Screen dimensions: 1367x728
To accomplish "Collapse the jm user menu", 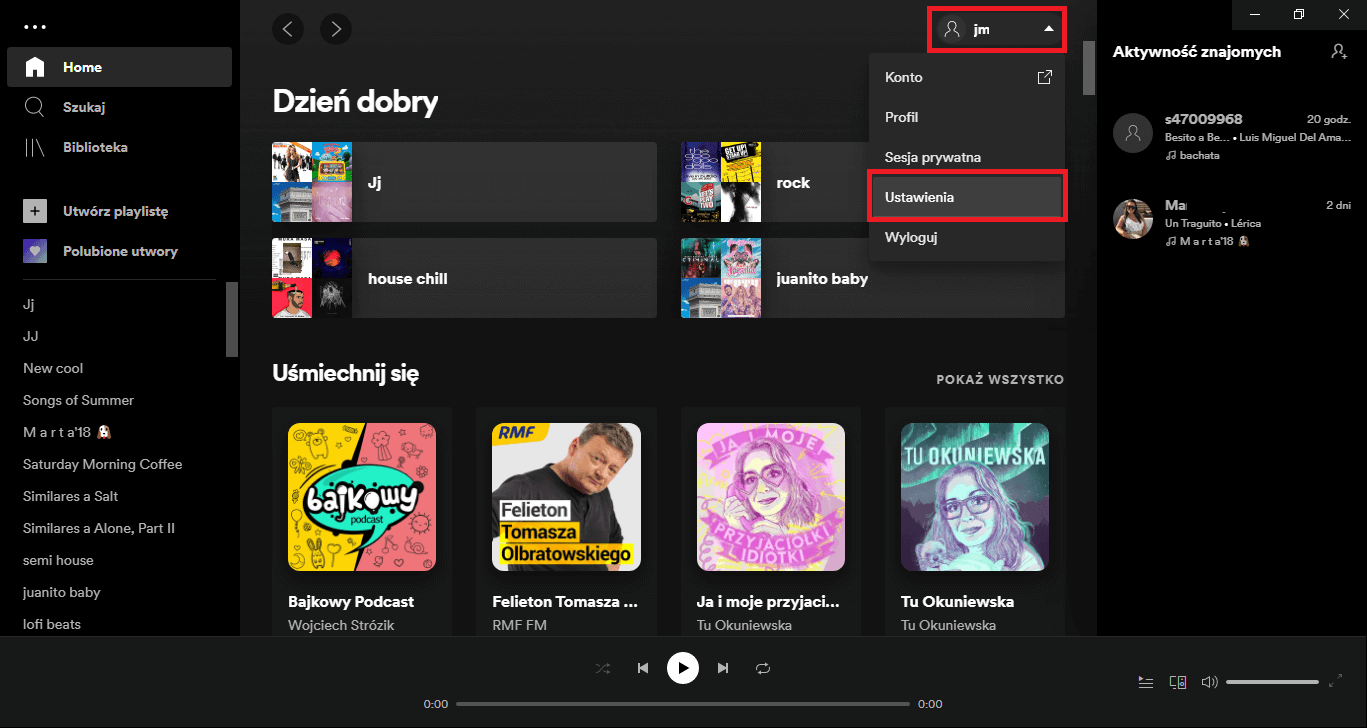I will pos(997,29).
